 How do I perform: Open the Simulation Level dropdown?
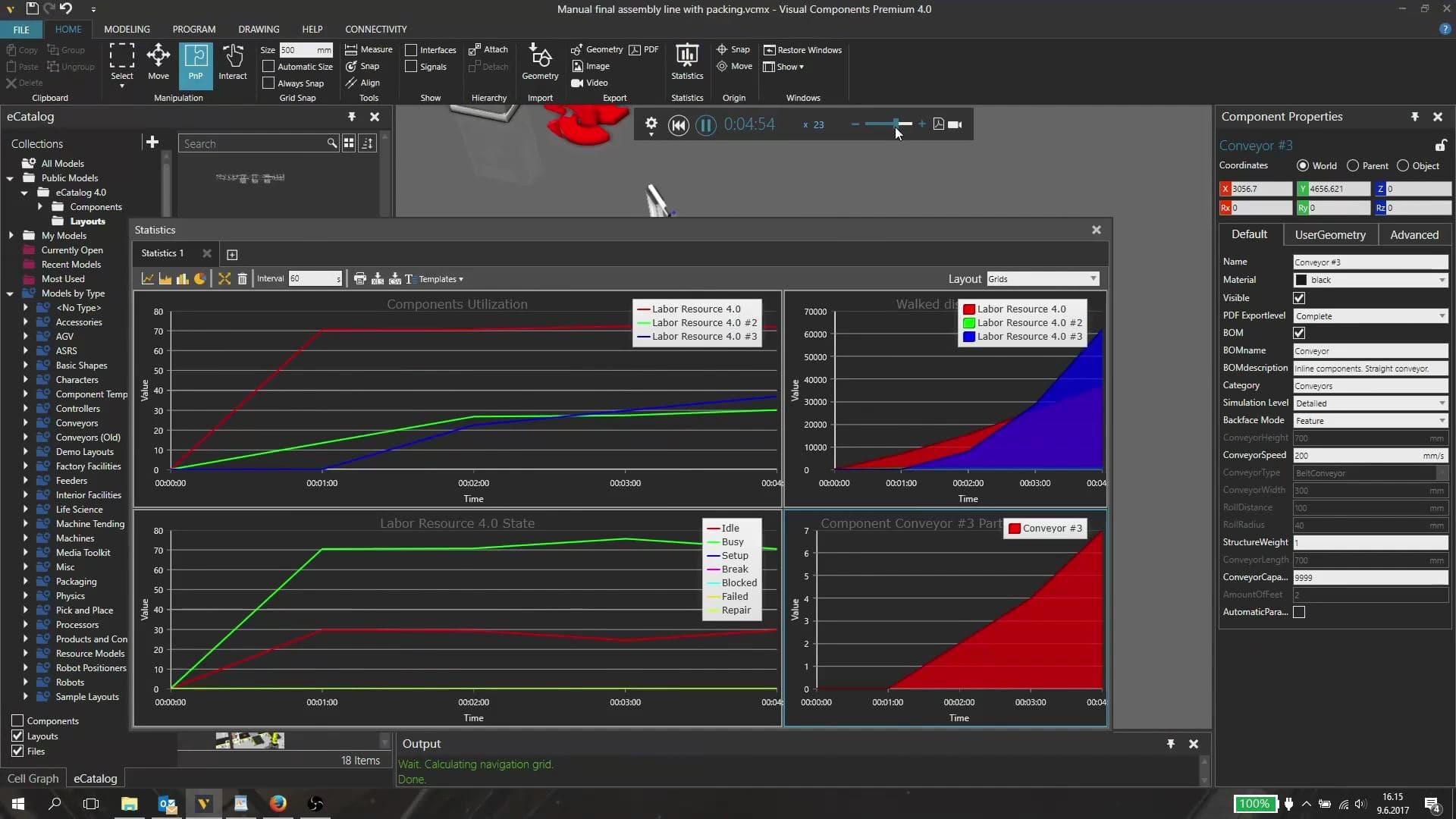click(1370, 403)
